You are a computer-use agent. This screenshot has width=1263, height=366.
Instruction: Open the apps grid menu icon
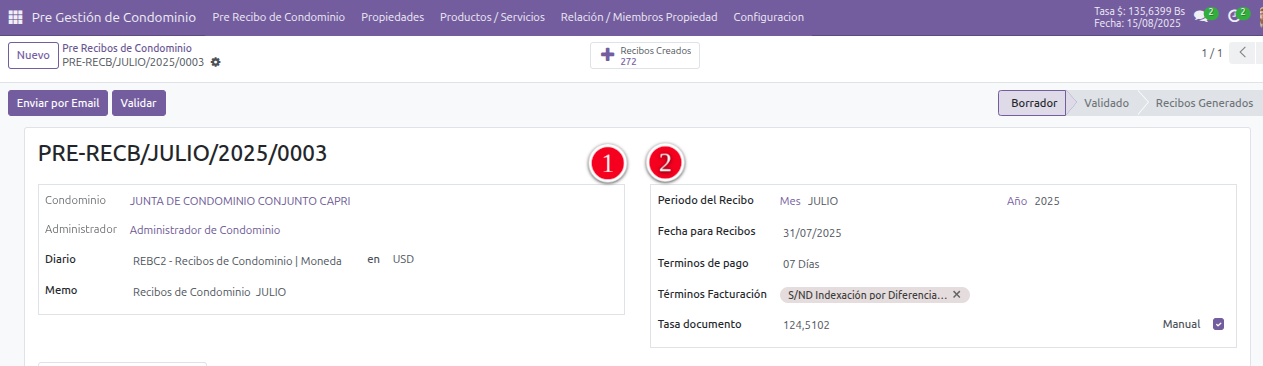click(15, 17)
